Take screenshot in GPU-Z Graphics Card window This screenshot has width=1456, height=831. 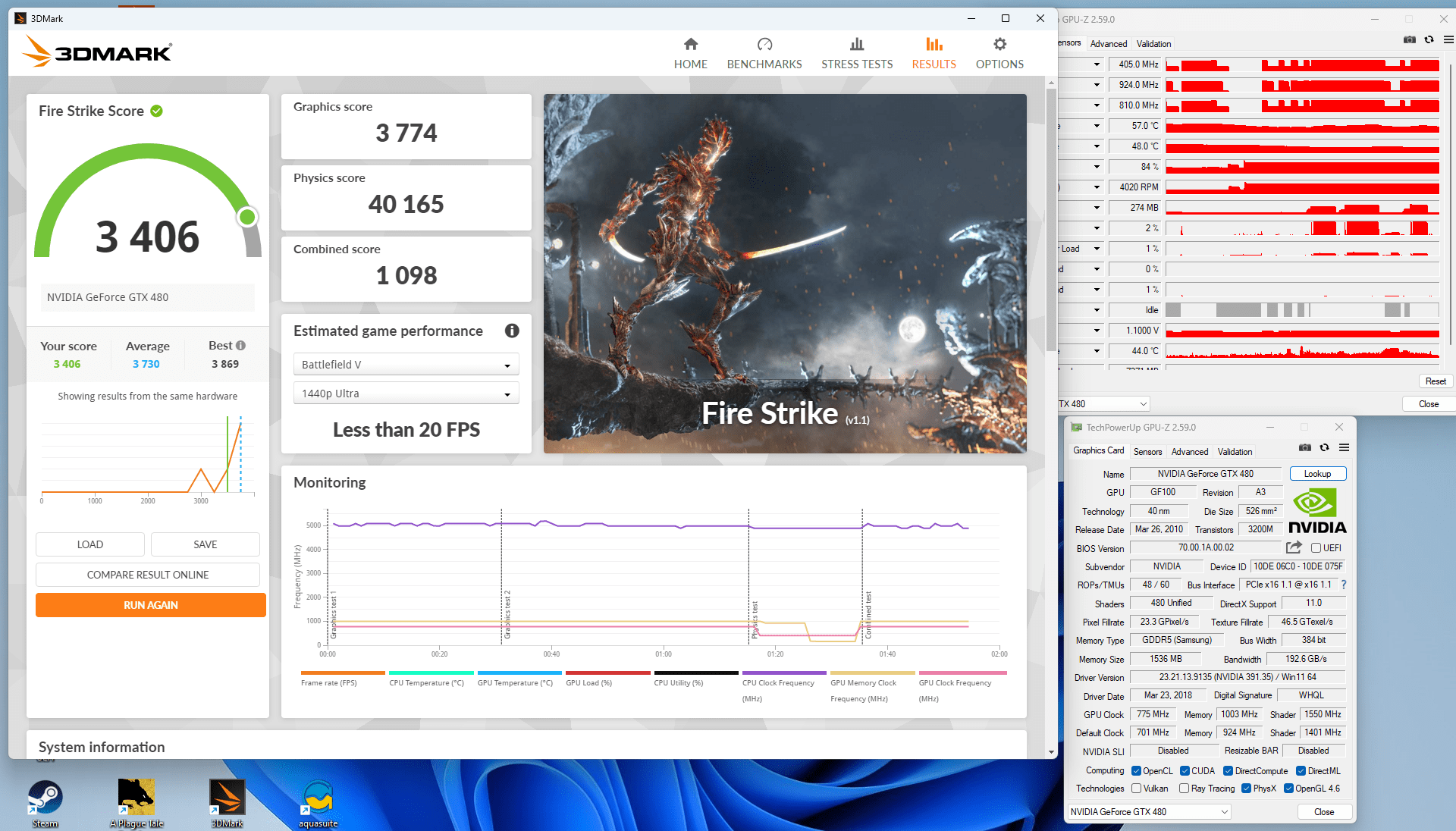coord(1304,447)
